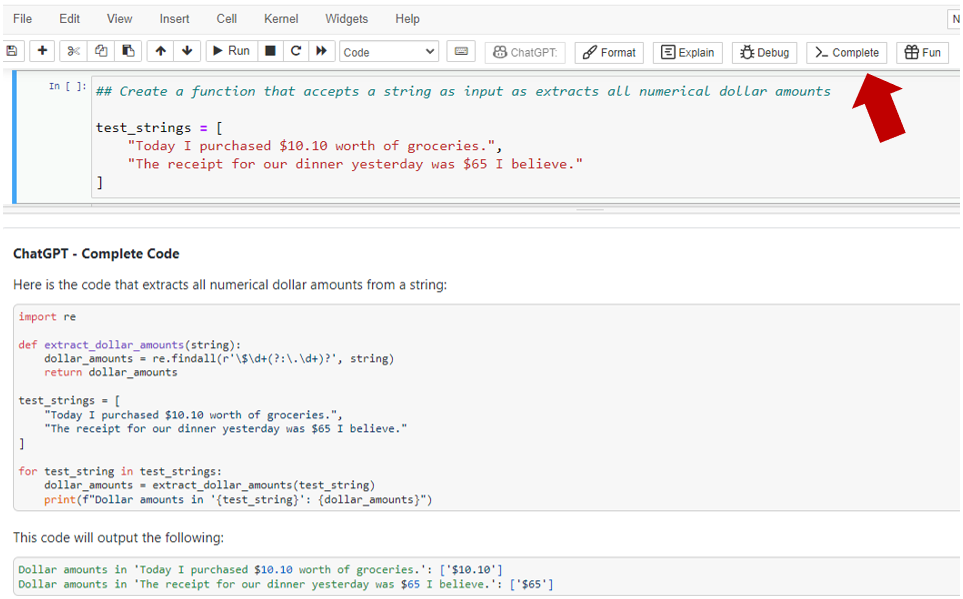
Task: Click the Fun gift button
Action: [x=922, y=52]
